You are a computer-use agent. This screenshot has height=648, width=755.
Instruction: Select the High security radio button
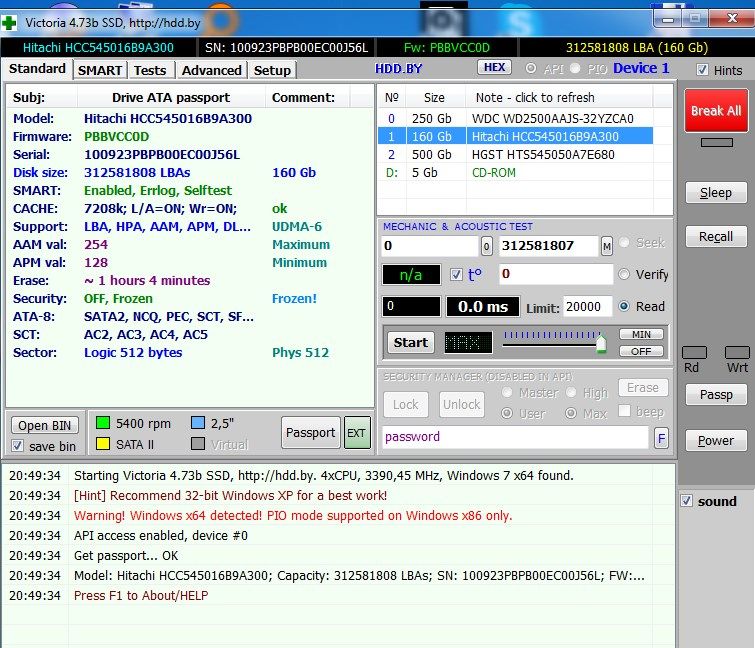[571, 392]
